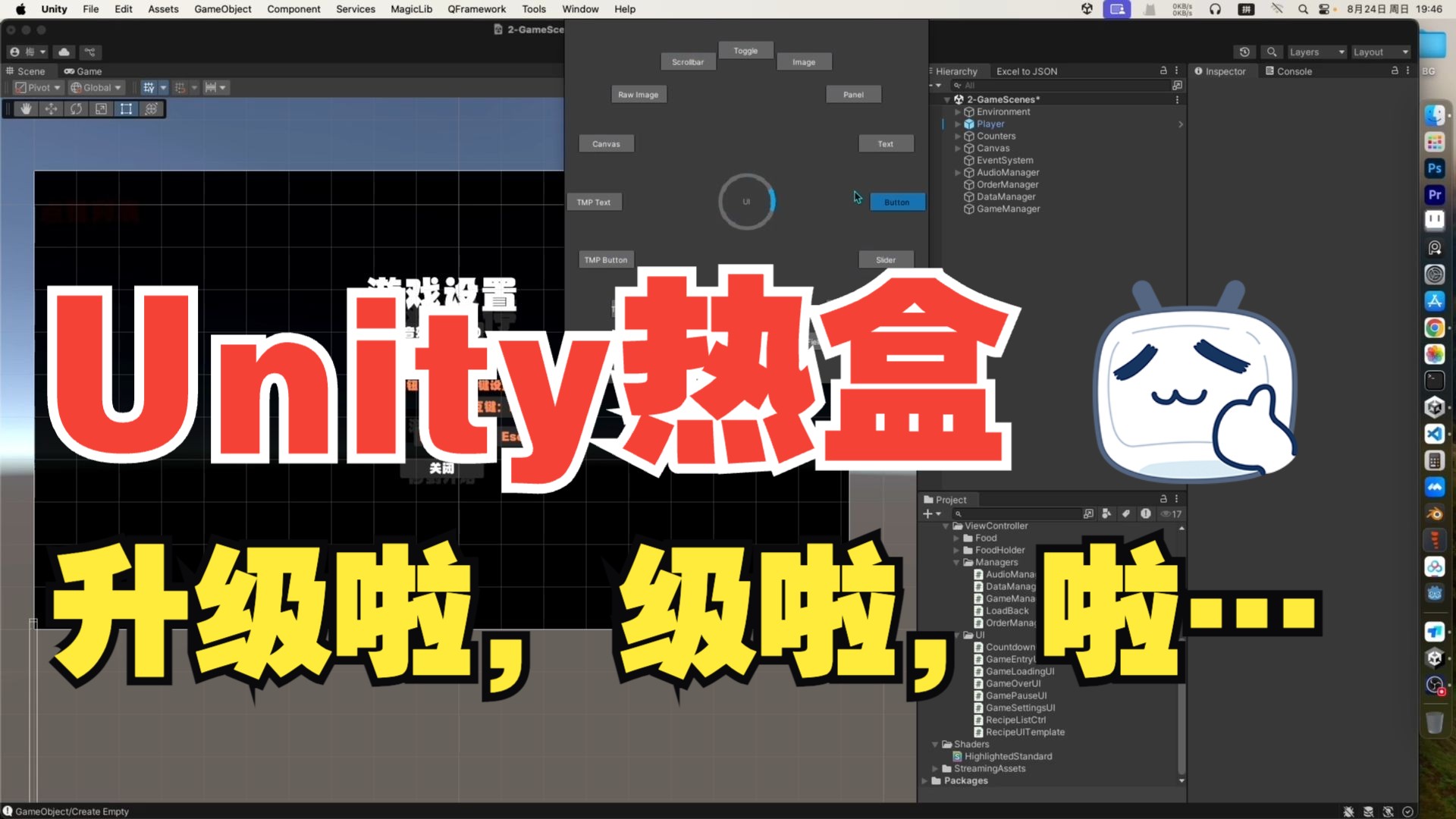The width and height of the screenshot is (1456, 819).
Task: Open the Undo History icon
Action: (x=1244, y=52)
